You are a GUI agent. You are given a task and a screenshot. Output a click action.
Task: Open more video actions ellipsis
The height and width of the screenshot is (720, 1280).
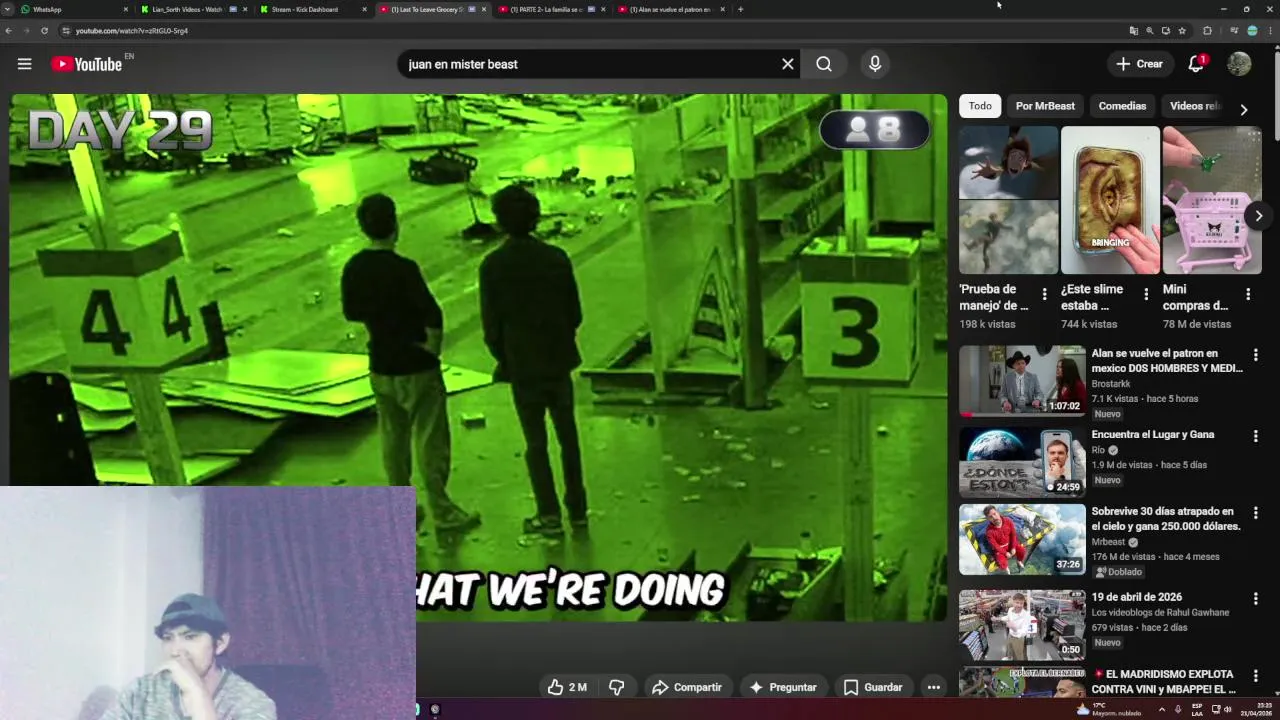click(933, 687)
